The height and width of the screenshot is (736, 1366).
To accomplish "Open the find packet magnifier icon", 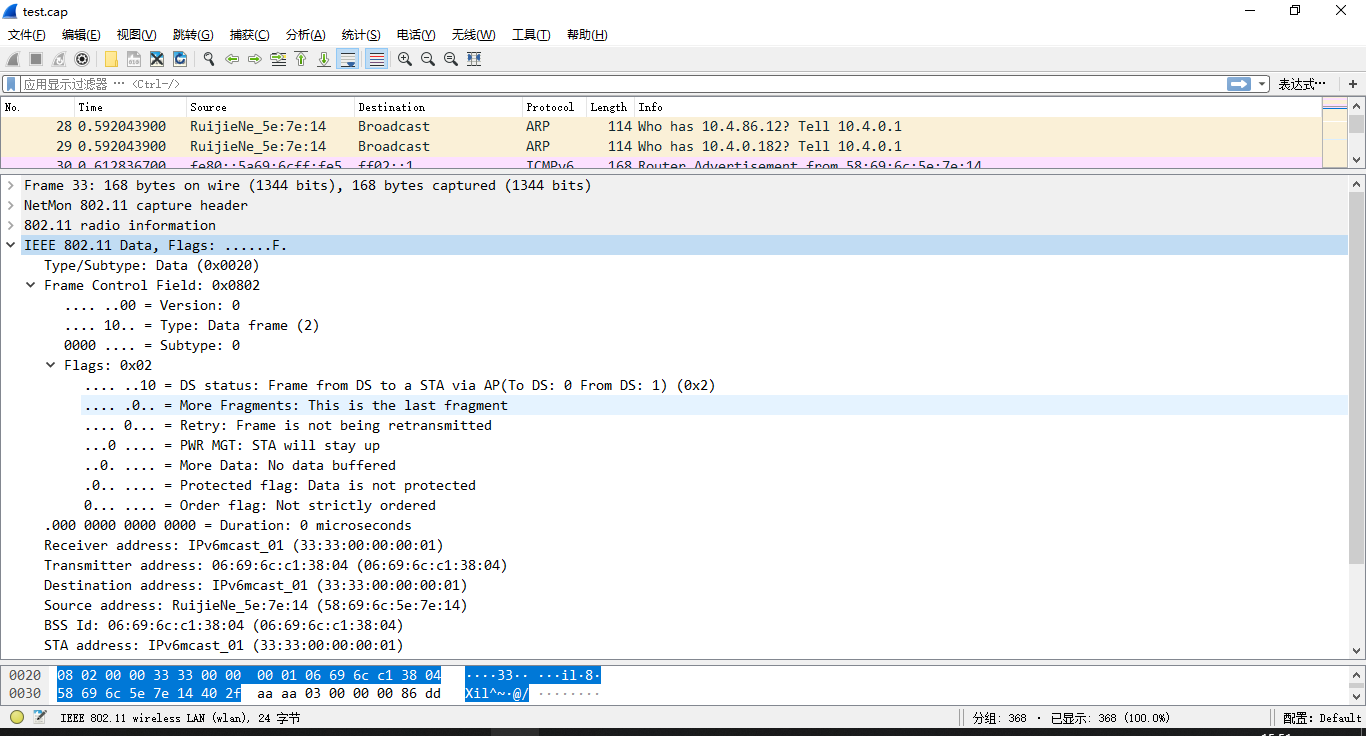I will click(x=209, y=58).
